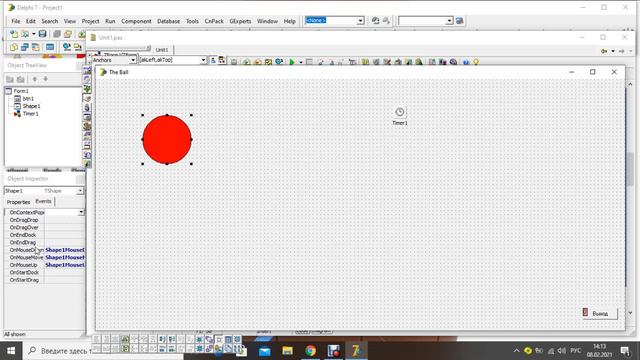The image size is (640, 360).
Task: Select the OnDragOver event row
Action: coord(44,227)
